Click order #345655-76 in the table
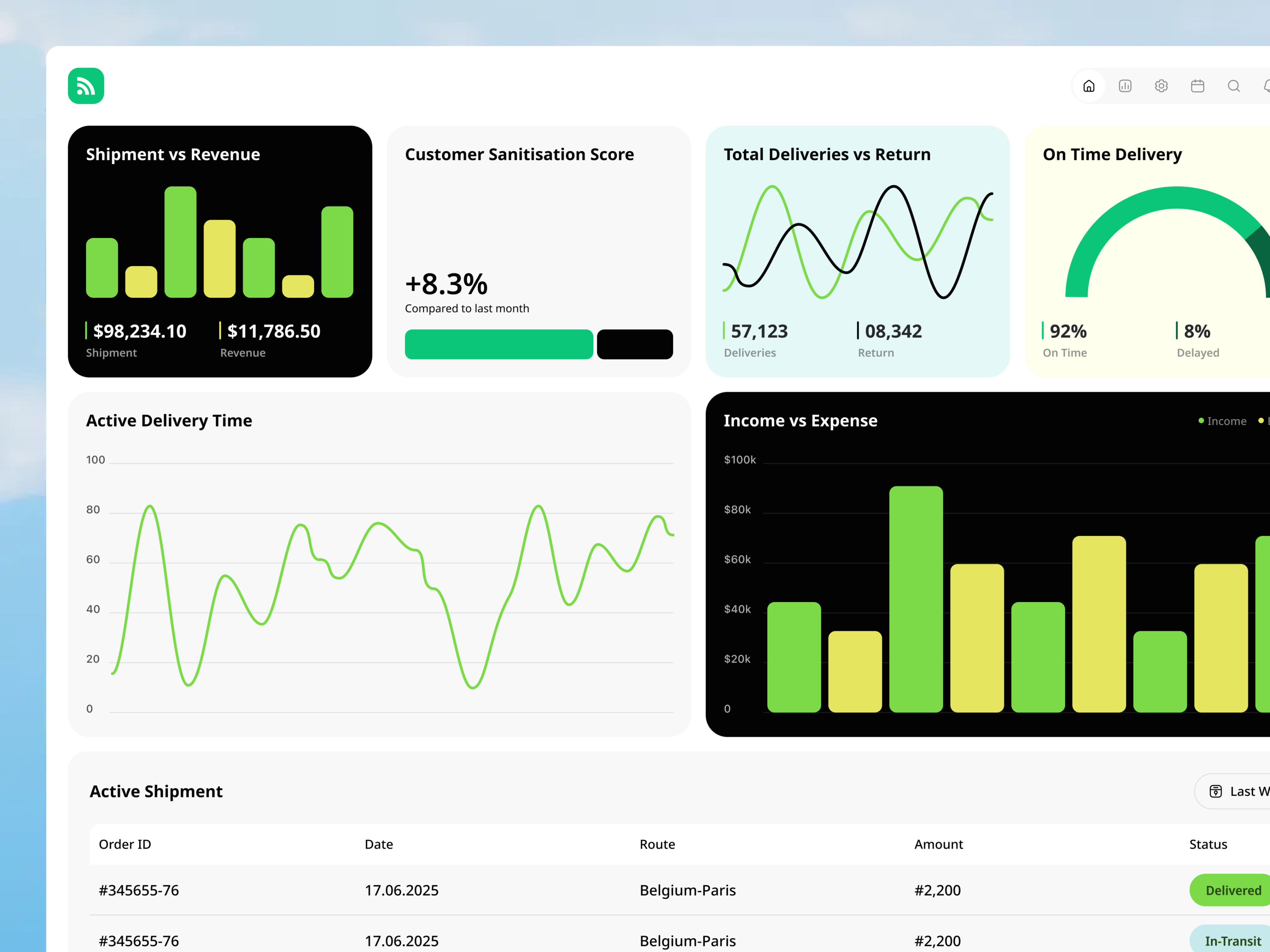Screen dimensions: 1270x952 [x=138, y=890]
